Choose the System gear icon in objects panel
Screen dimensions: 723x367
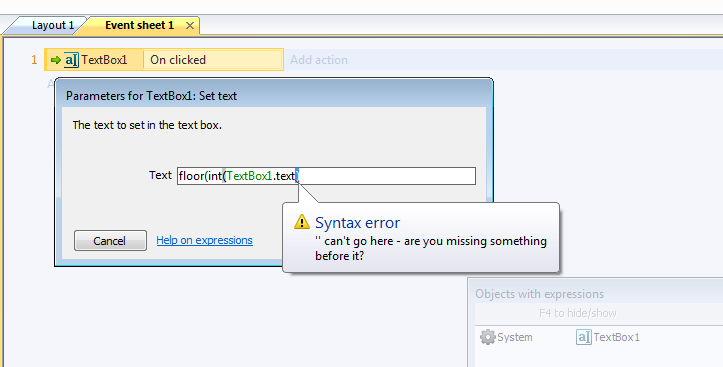point(487,337)
